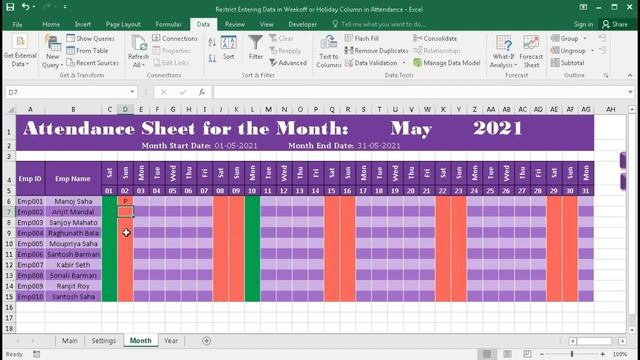Open the Year sheet tab
This screenshot has width=640, height=360.
(x=171, y=341)
